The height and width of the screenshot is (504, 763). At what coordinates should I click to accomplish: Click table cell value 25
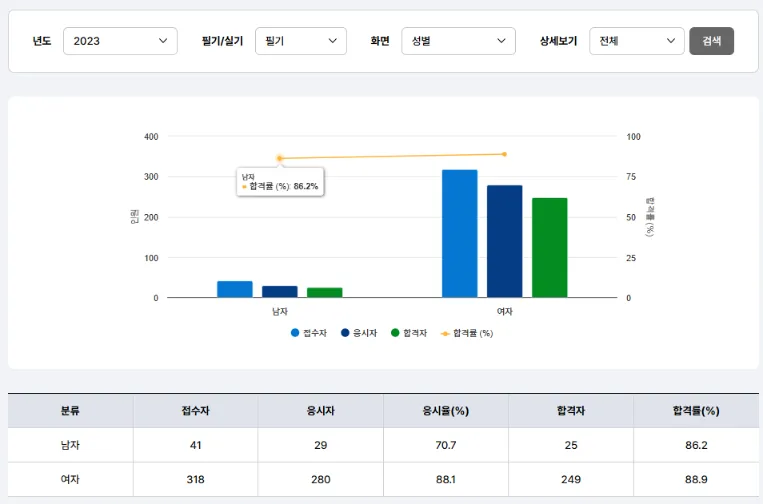click(571, 445)
